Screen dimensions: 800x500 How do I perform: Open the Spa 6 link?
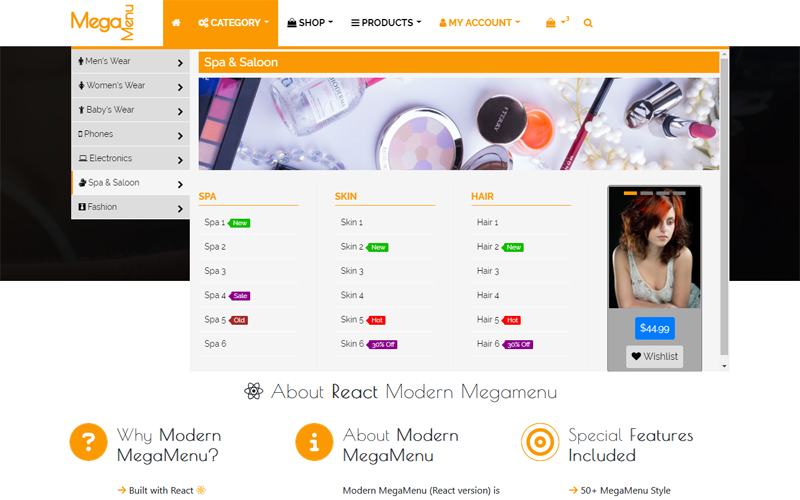pyautogui.click(x=215, y=344)
